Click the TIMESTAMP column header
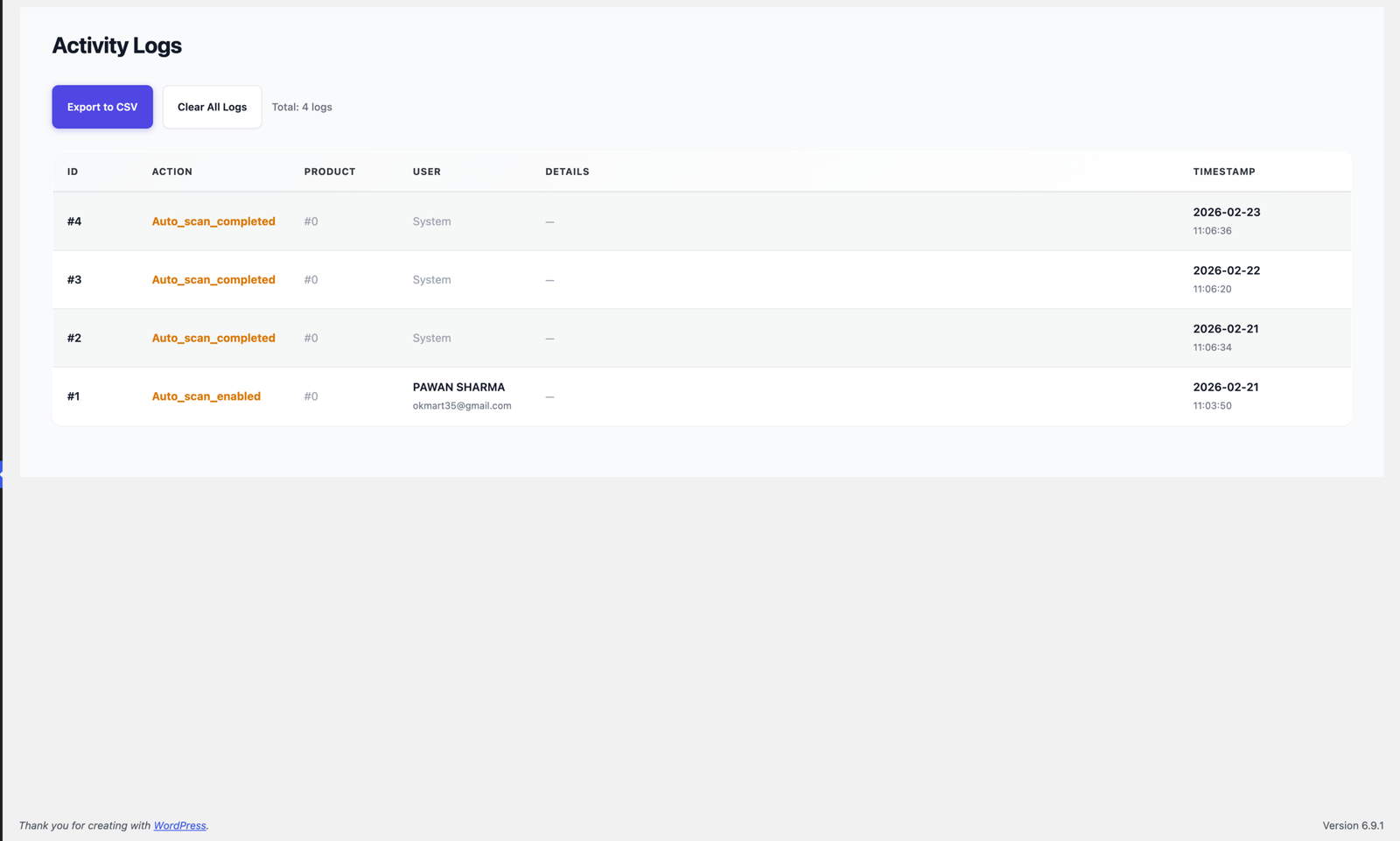1400x841 pixels. [1223, 172]
